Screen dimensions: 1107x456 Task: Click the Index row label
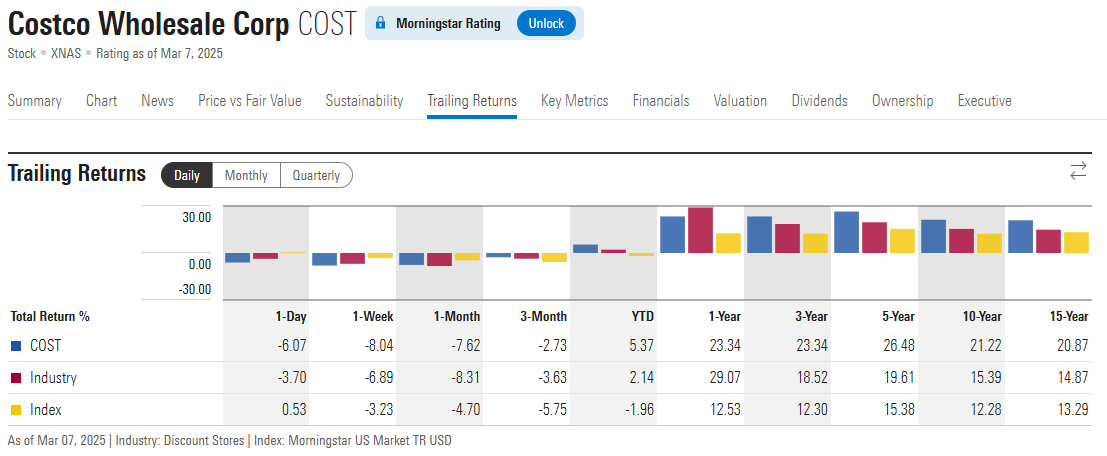pyautogui.click(x=45, y=409)
